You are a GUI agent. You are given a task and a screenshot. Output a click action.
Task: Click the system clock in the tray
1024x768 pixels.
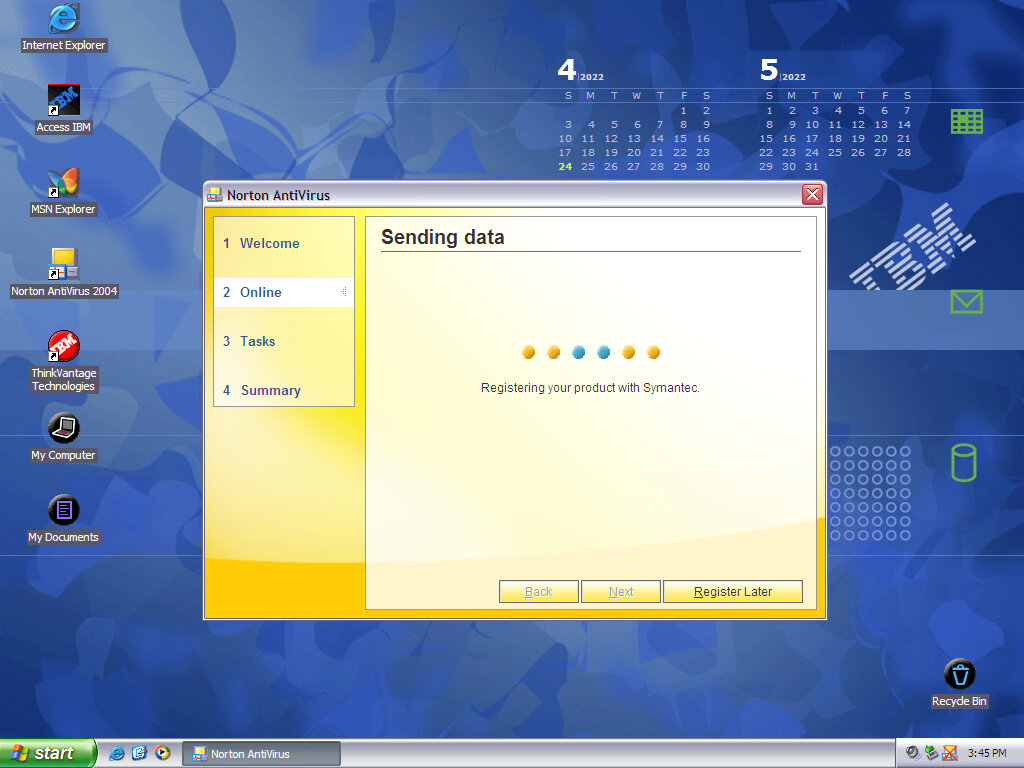(x=986, y=753)
